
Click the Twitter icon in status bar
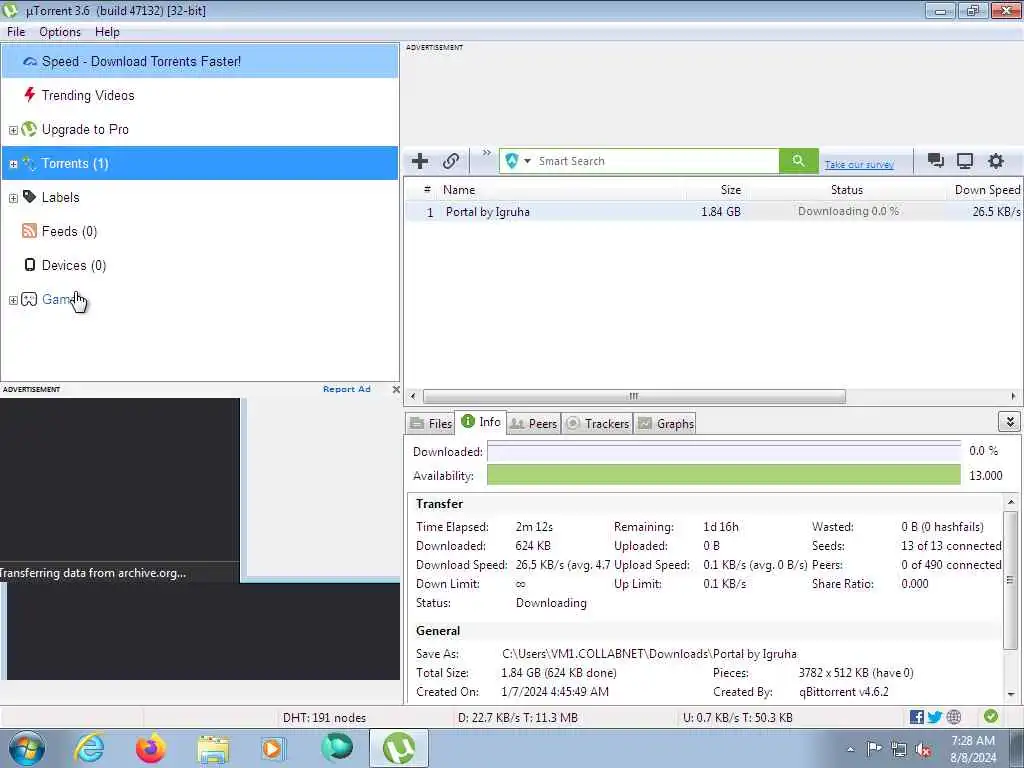[935, 717]
